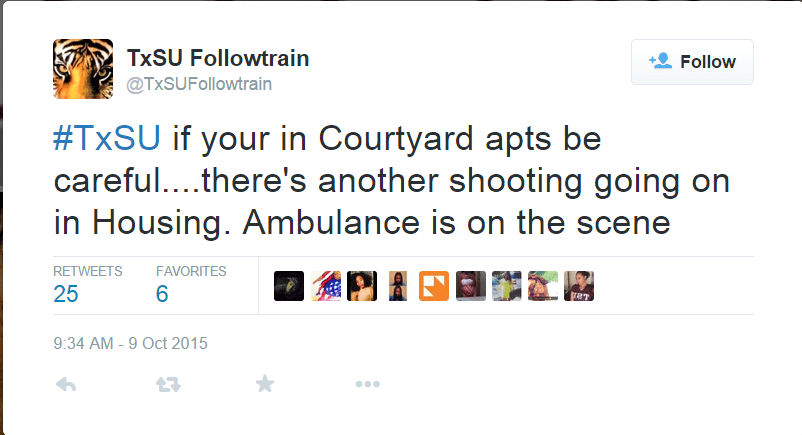
Task: Click the @TxSUFollowtrain handle
Action: tap(199, 84)
